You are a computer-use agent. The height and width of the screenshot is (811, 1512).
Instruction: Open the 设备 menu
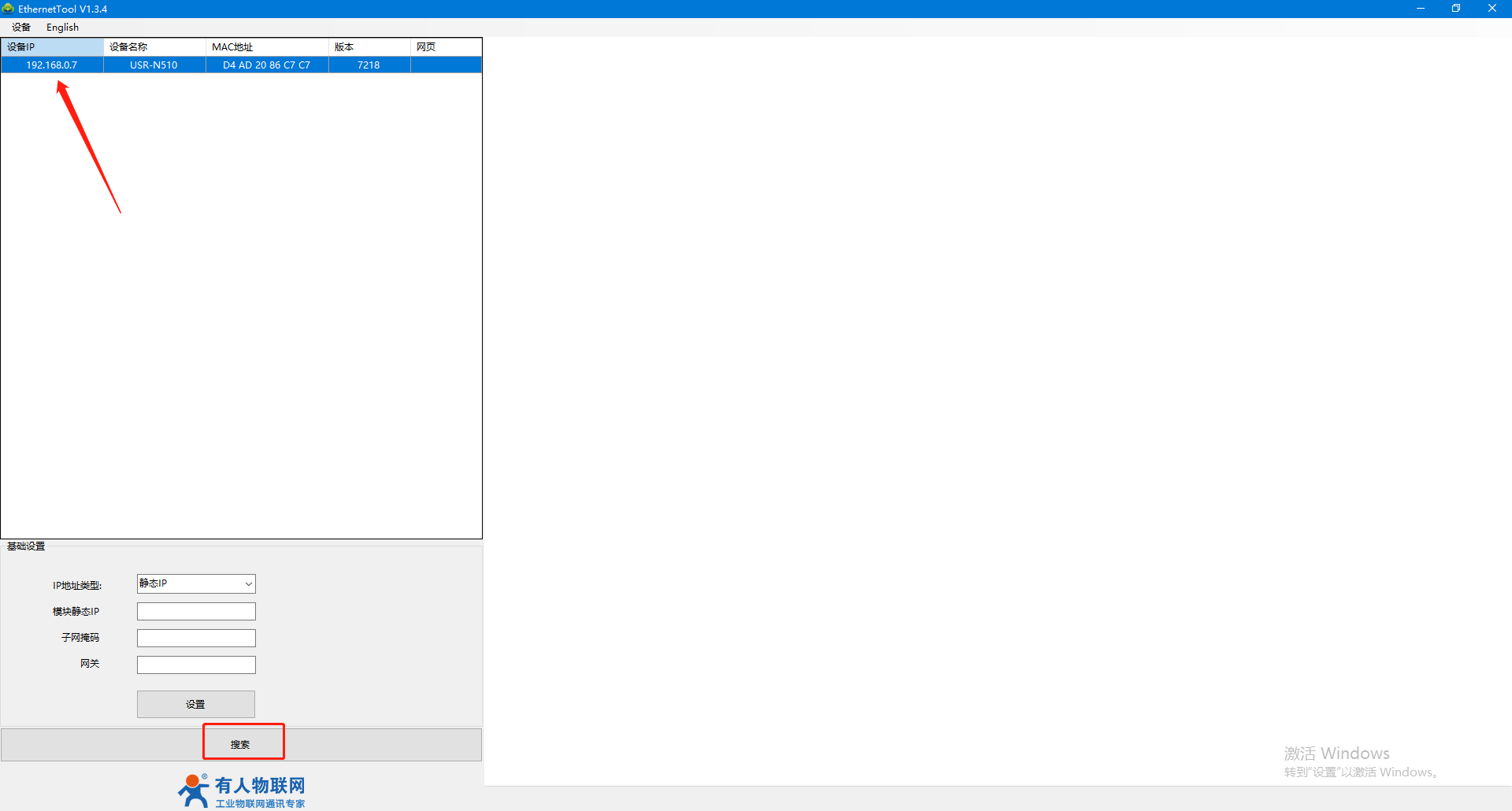21,28
